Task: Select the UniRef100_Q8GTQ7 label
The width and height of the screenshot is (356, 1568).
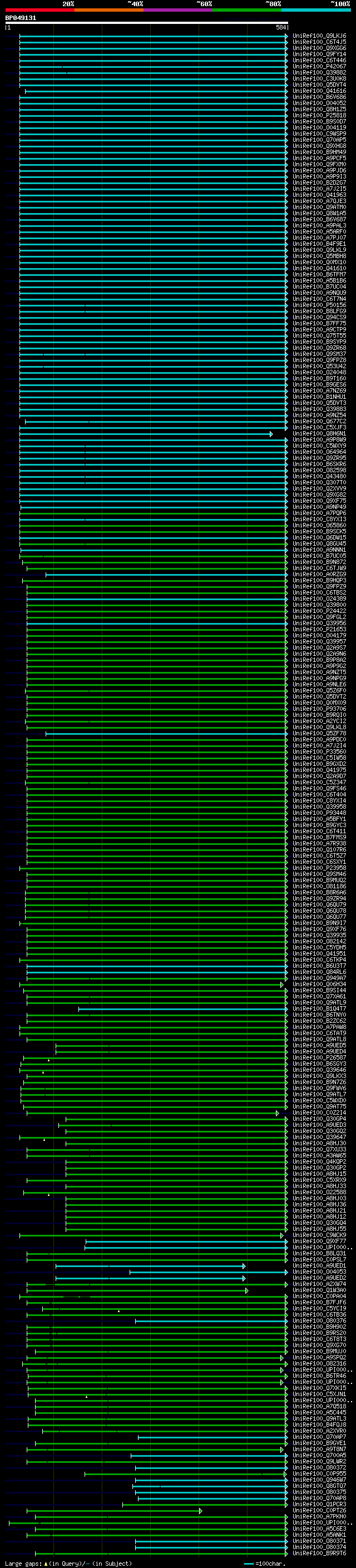Action: (319, 1486)
